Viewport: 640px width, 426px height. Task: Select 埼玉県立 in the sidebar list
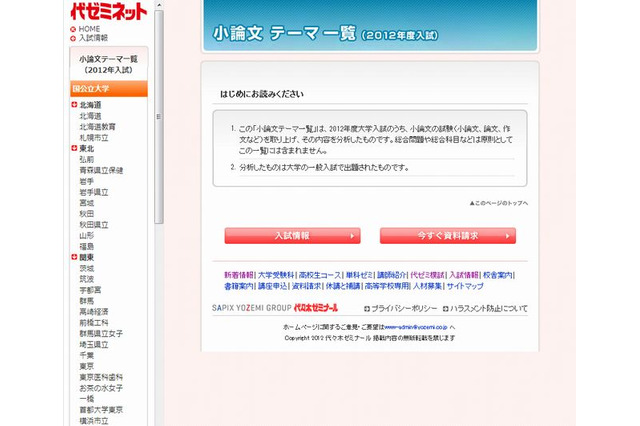(94, 344)
